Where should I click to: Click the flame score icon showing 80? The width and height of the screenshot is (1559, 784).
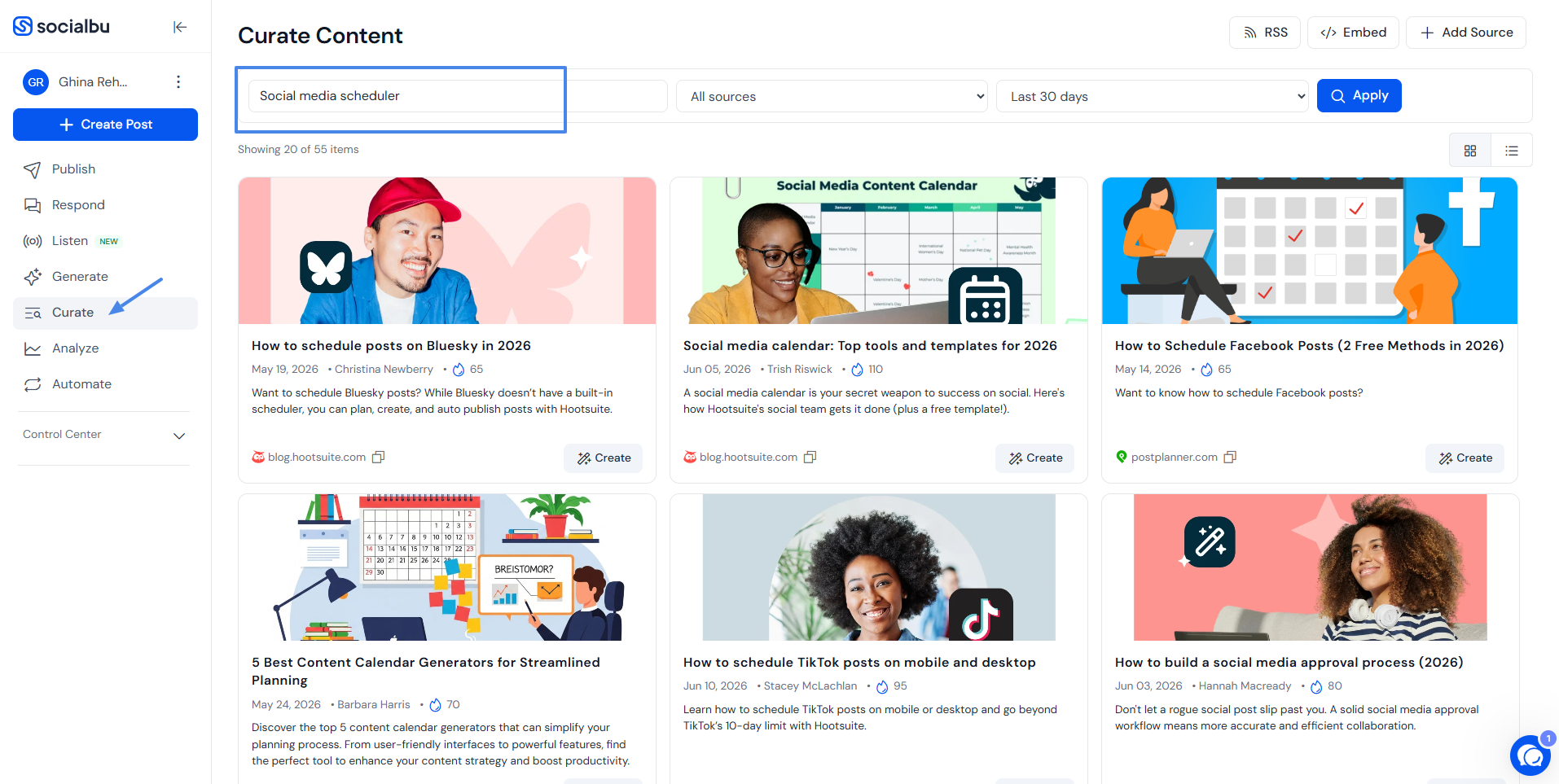1316,686
